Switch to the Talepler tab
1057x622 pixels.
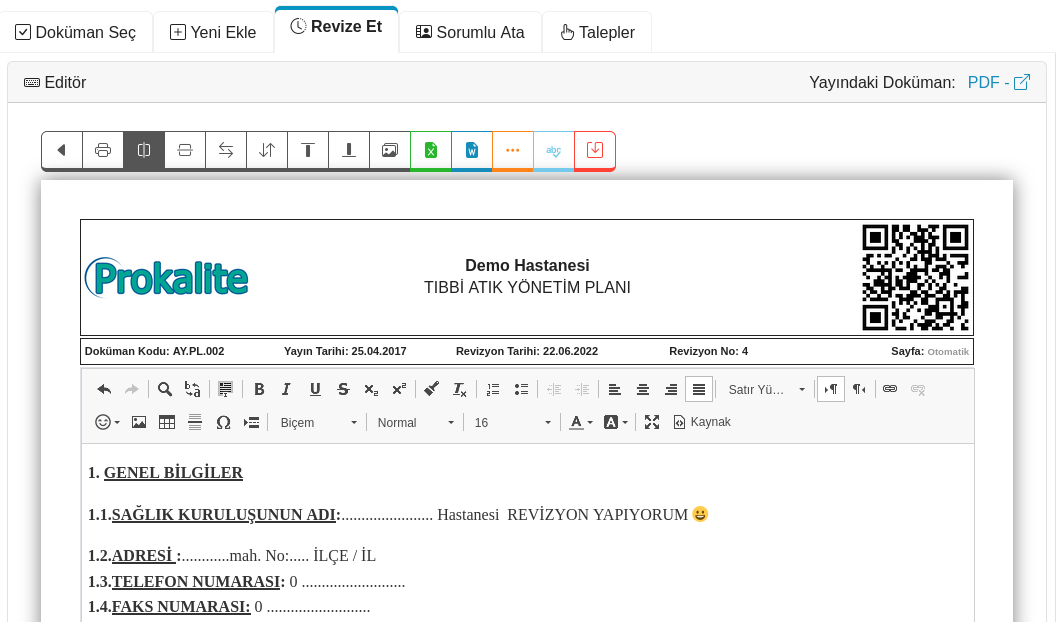click(597, 32)
